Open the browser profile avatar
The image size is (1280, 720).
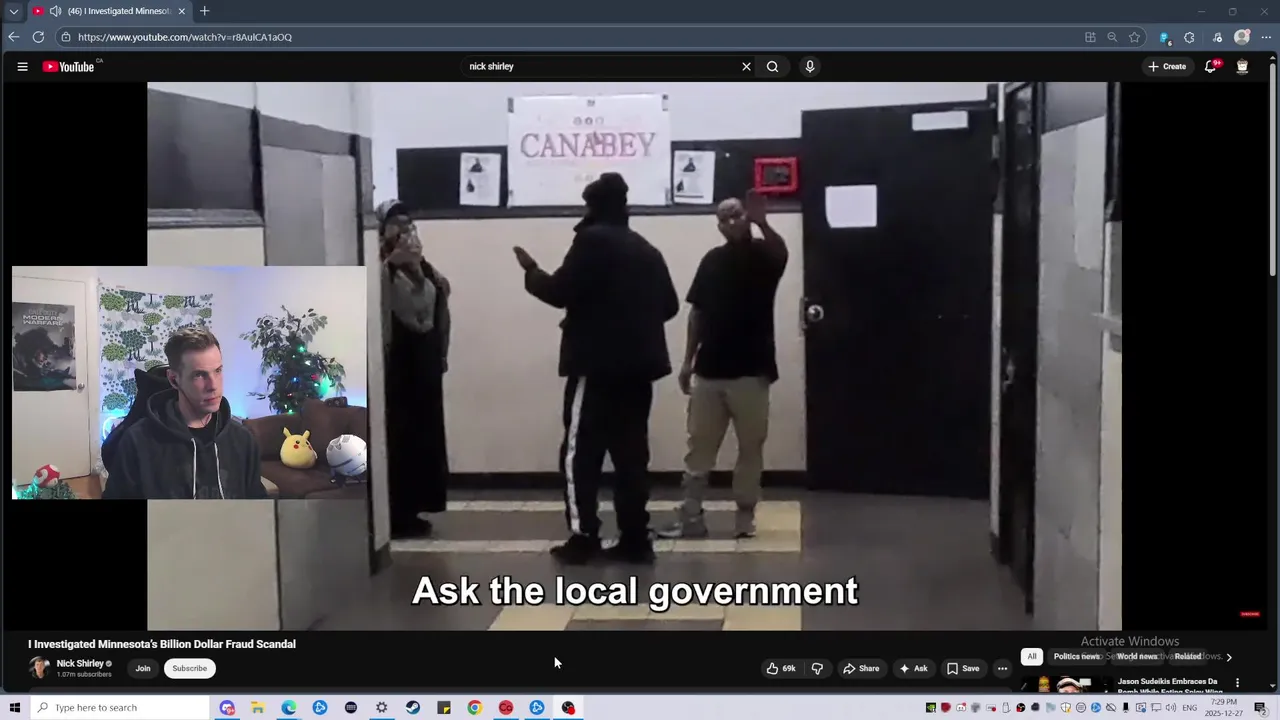click(x=1242, y=37)
